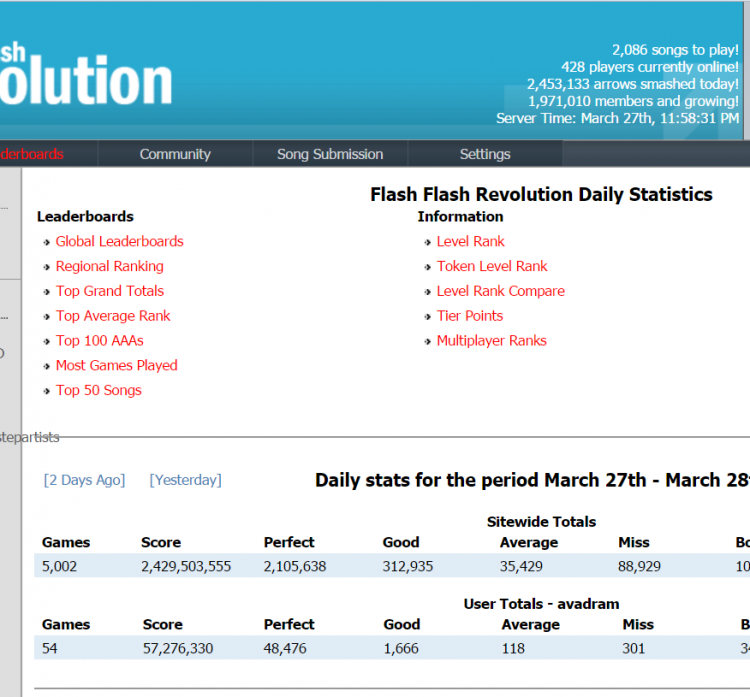Viewport: 750px width, 697px height.
Task: Select the red Leaderboards nav tab
Action: [32, 154]
